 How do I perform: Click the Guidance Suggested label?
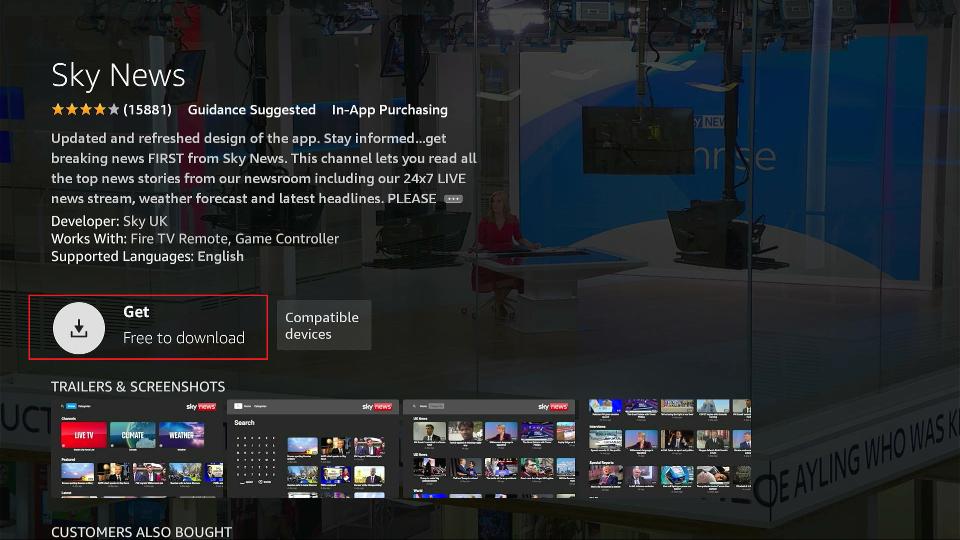coord(252,110)
